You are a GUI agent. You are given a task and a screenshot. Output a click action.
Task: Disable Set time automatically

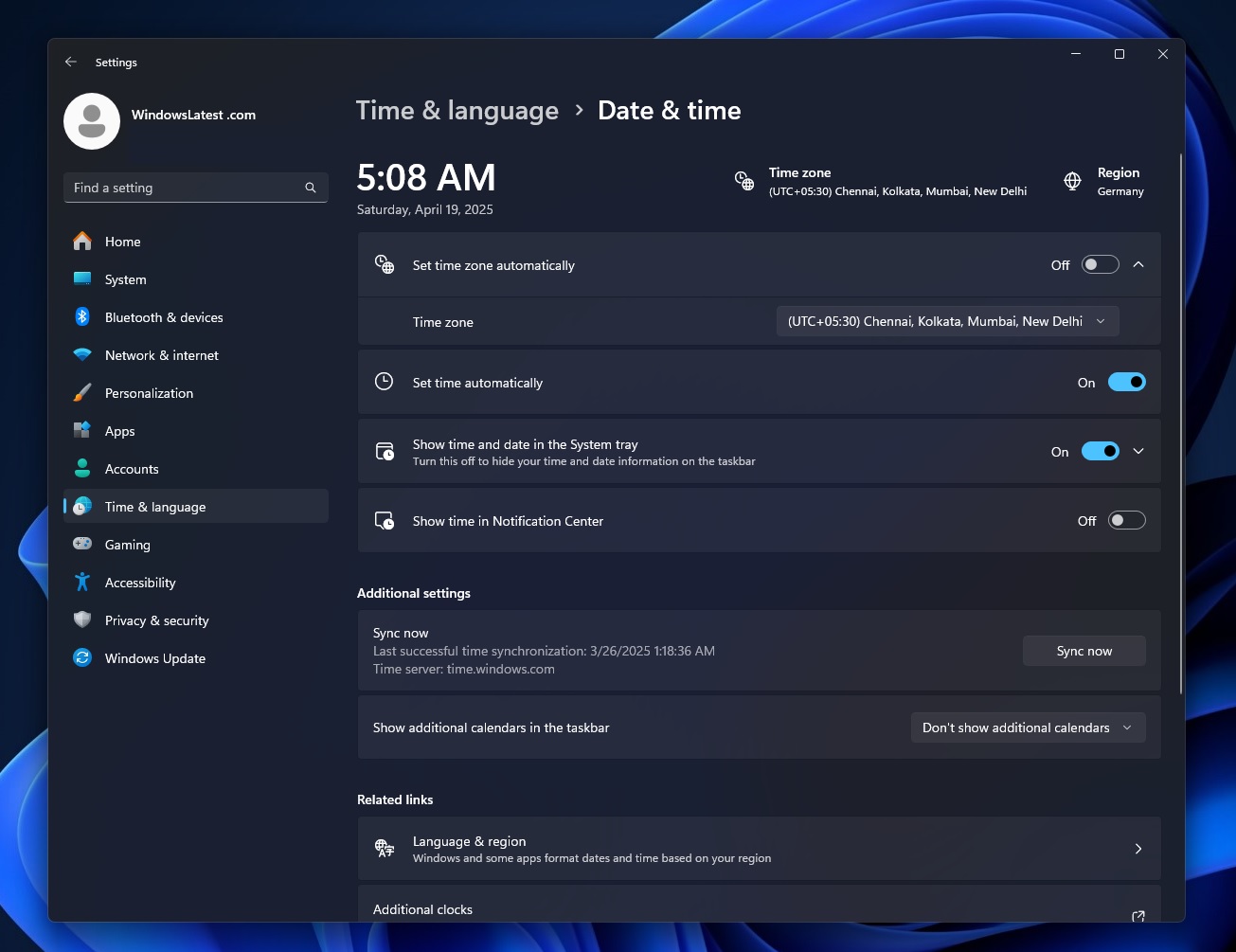[x=1125, y=382]
